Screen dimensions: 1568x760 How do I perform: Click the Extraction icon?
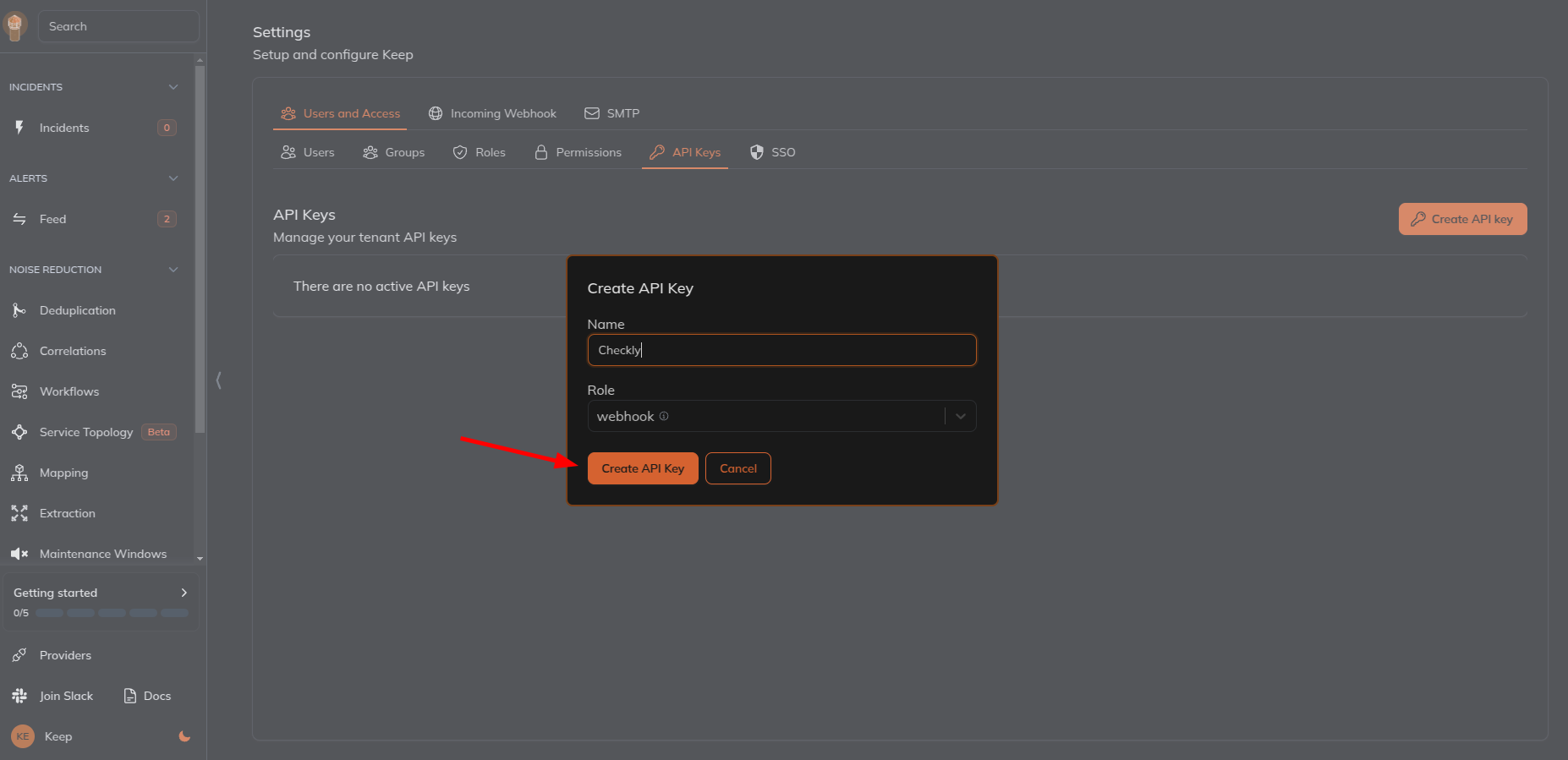pos(19,513)
